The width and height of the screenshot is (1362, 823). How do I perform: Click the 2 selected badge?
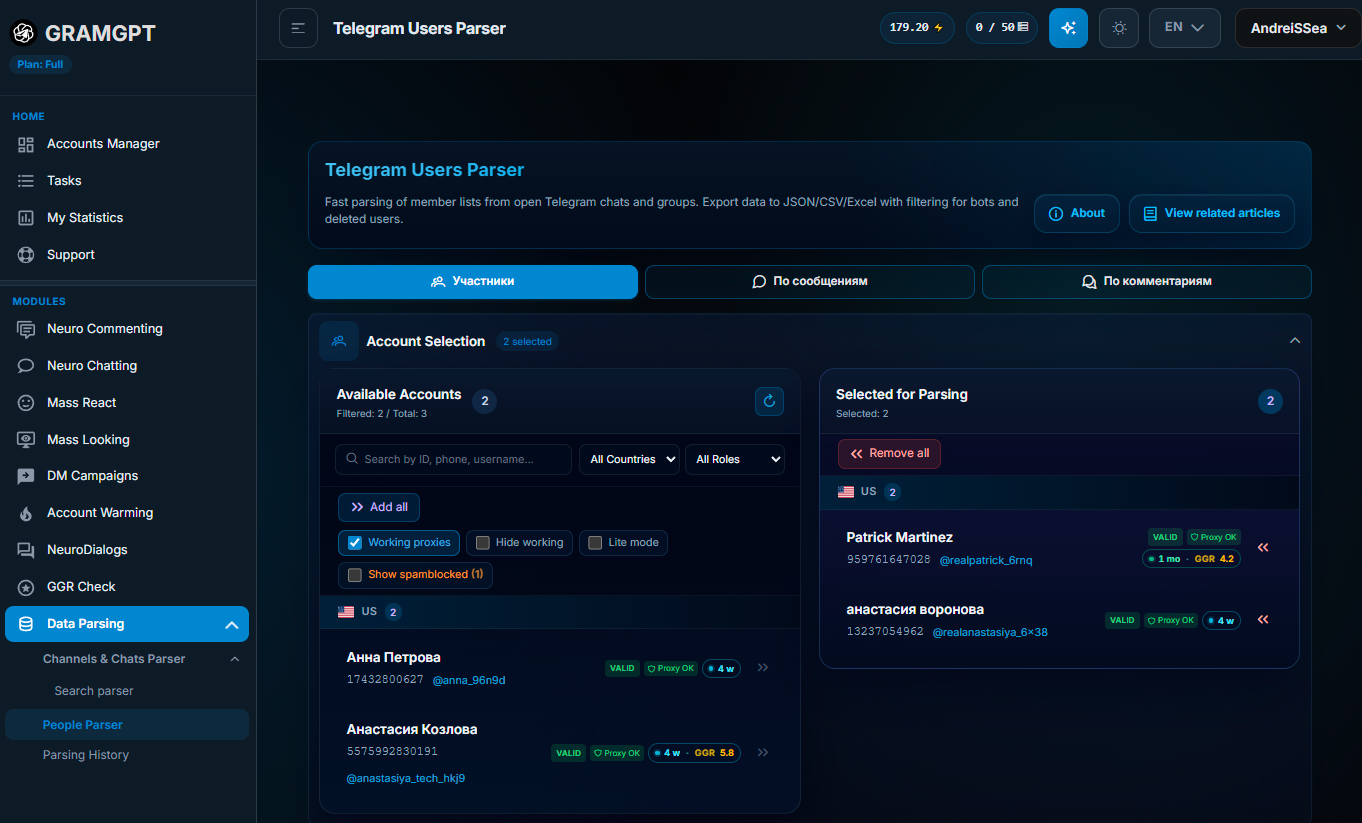pos(527,342)
